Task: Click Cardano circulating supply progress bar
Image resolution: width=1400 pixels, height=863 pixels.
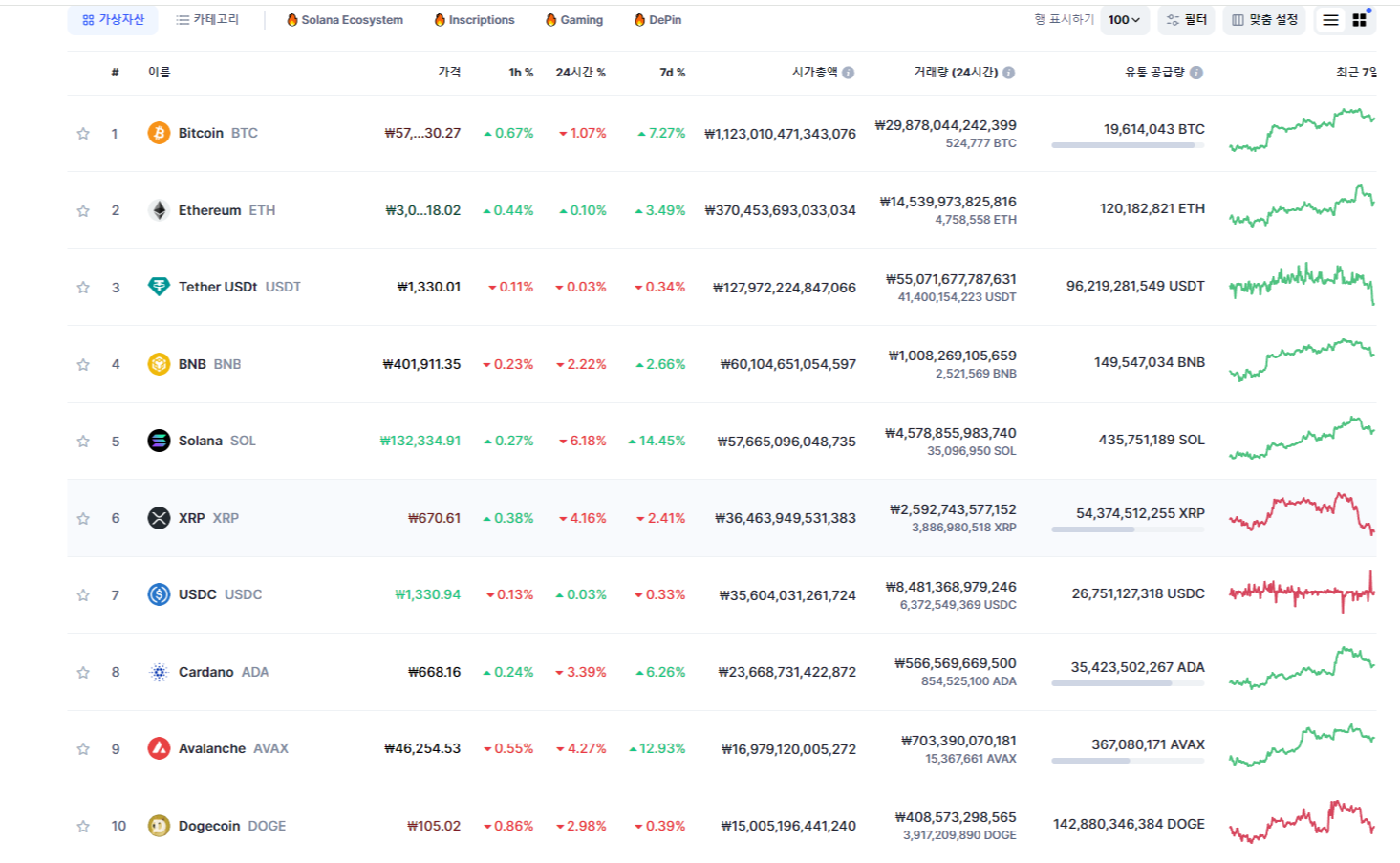Action: point(1128,683)
